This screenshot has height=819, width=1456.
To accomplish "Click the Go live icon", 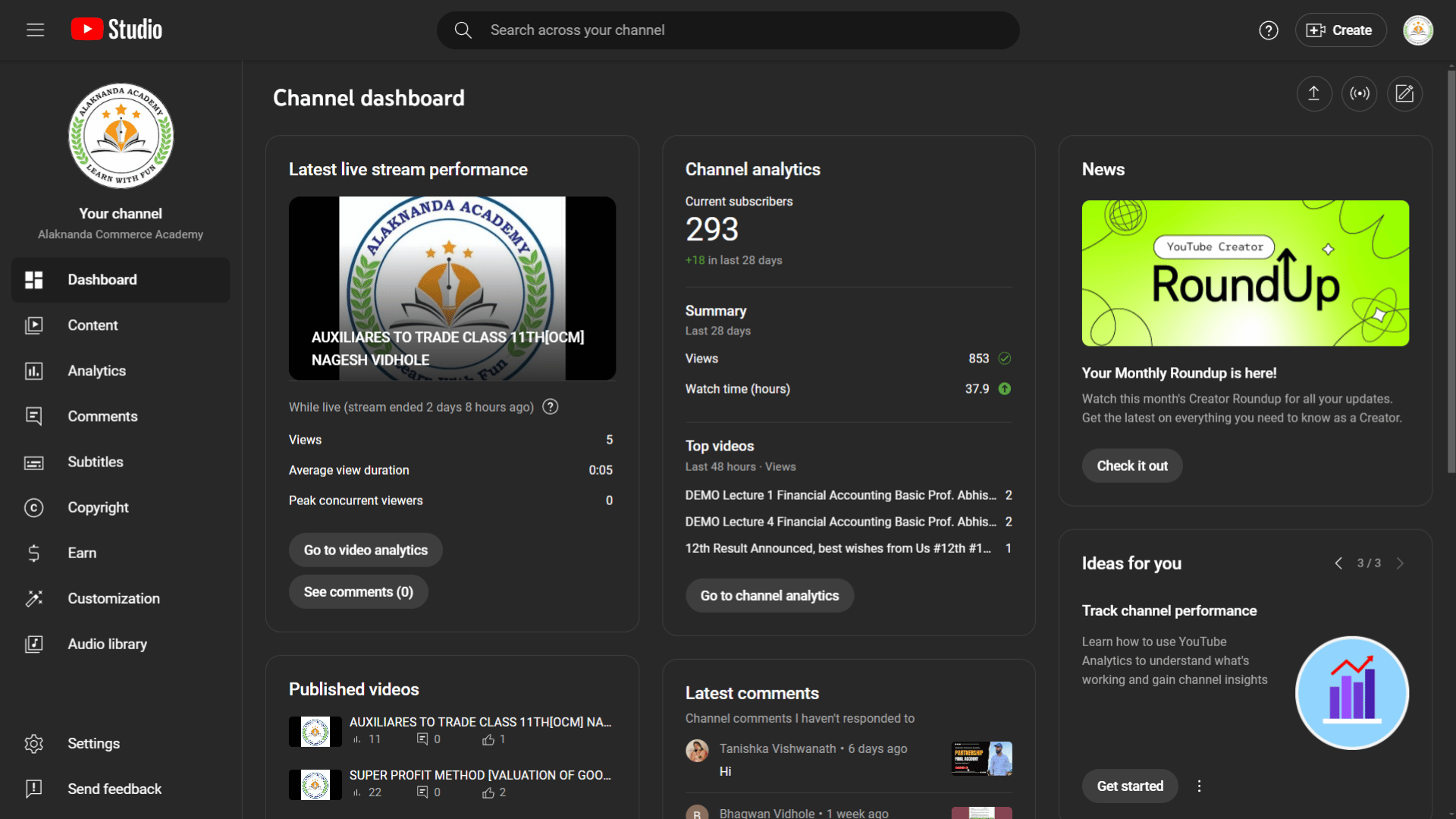I will (x=1360, y=93).
